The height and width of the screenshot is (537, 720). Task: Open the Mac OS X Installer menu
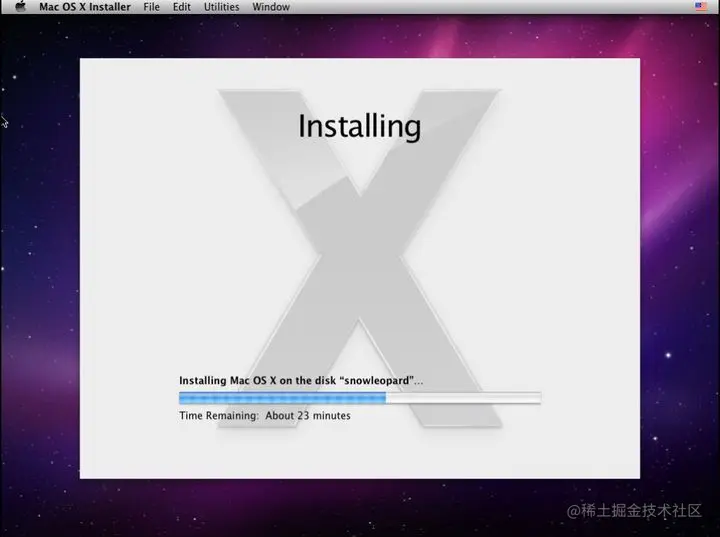[x=85, y=7]
